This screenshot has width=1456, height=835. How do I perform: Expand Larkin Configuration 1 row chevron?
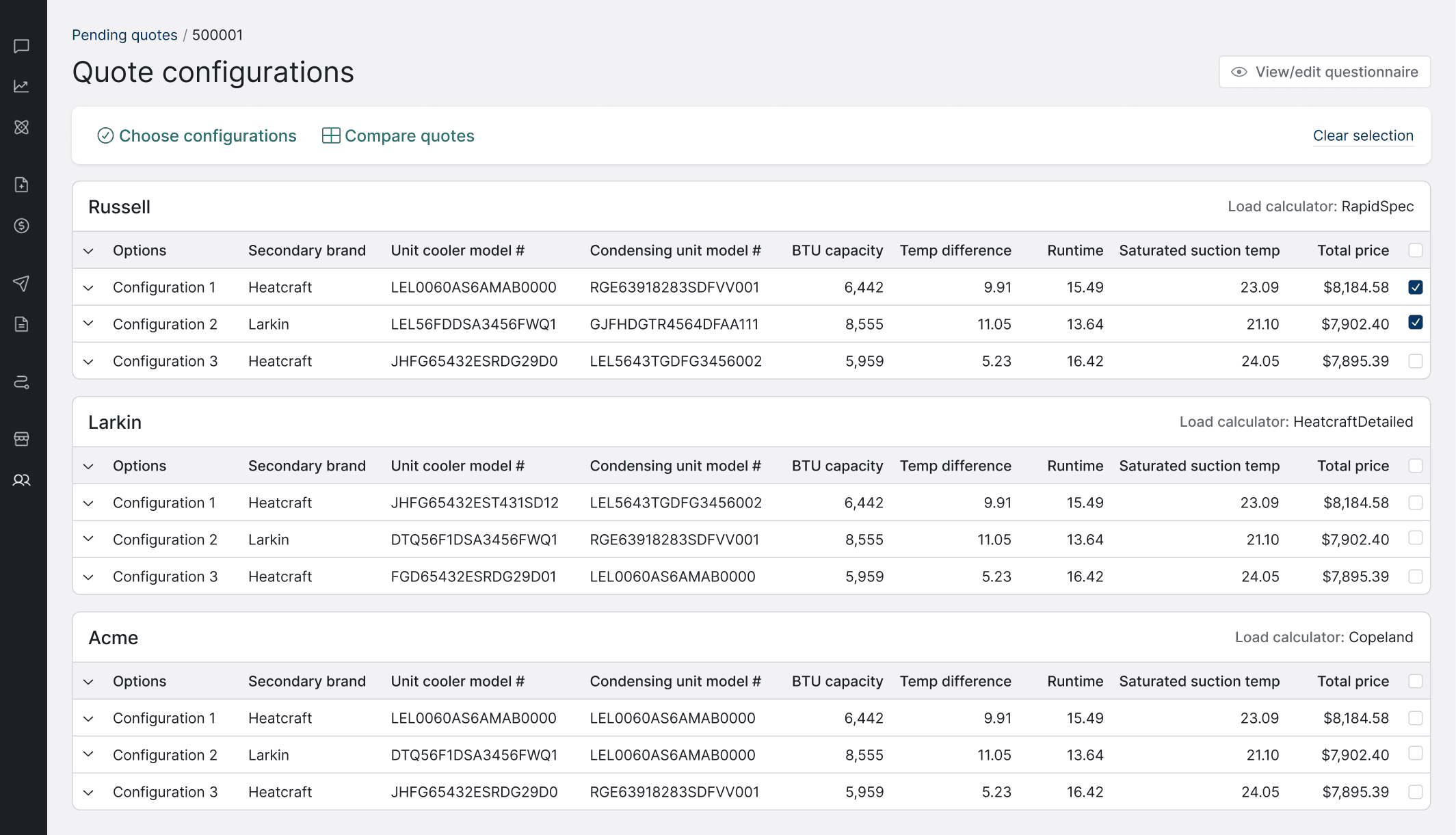click(88, 503)
